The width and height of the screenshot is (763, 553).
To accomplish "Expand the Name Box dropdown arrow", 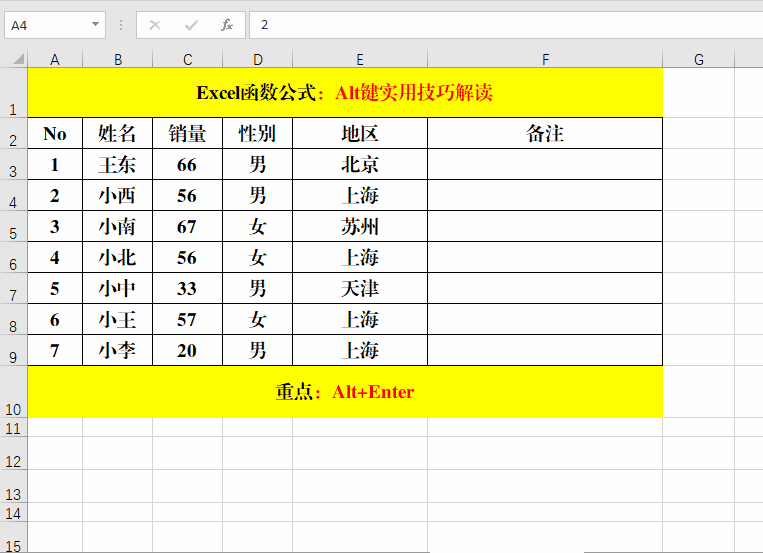I will [95, 25].
